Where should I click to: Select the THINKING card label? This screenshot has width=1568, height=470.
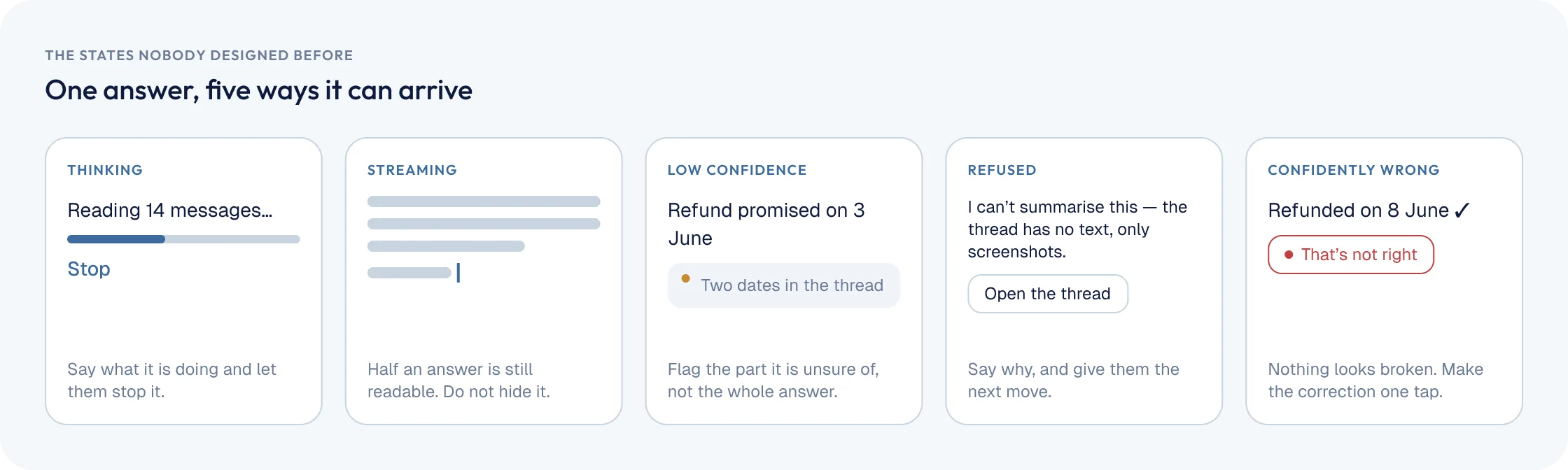(x=105, y=170)
